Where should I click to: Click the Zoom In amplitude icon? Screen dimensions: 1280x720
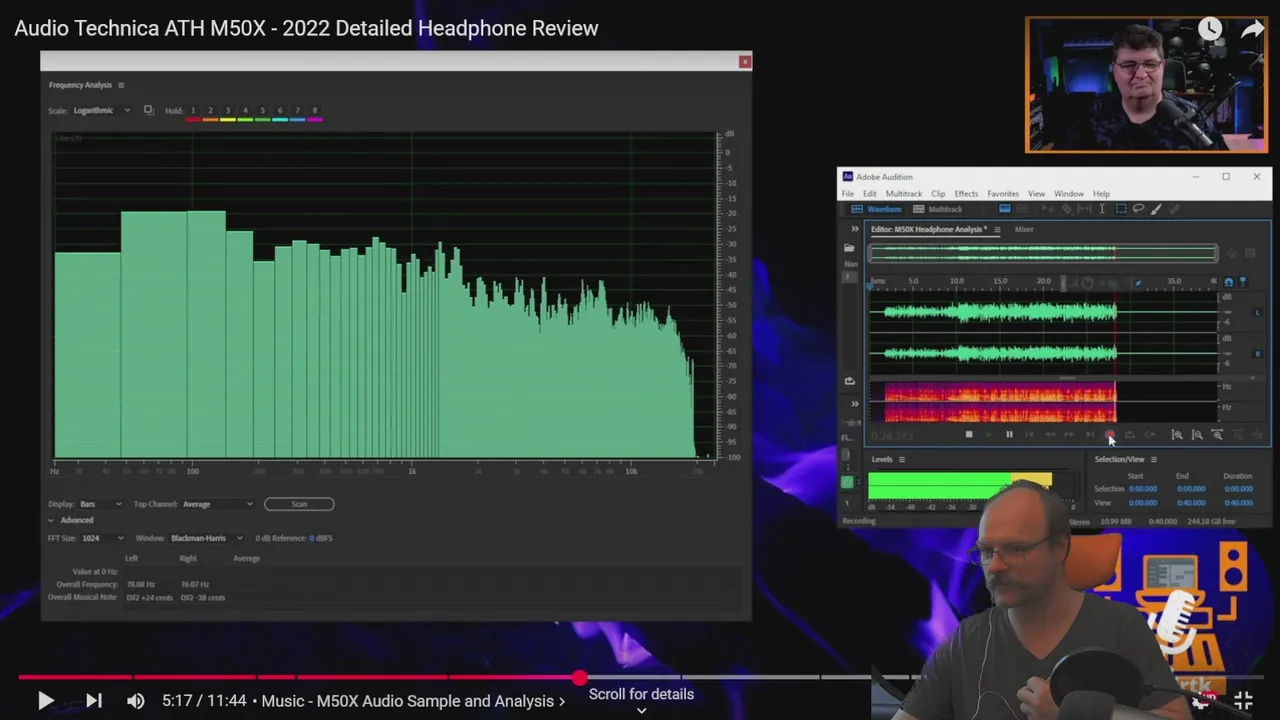tap(1177, 435)
